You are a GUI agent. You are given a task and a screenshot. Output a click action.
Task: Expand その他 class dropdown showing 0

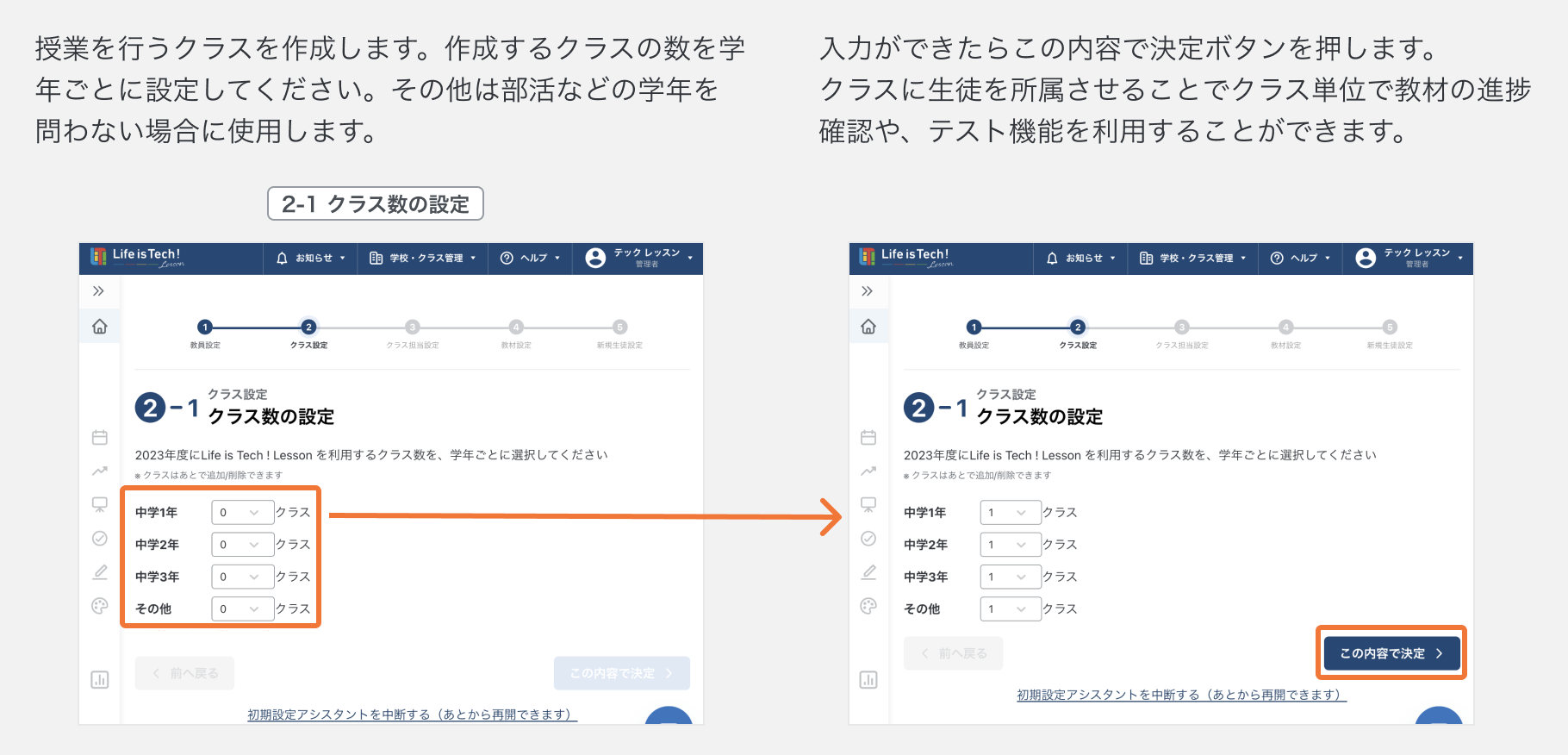[x=242, y=609]
